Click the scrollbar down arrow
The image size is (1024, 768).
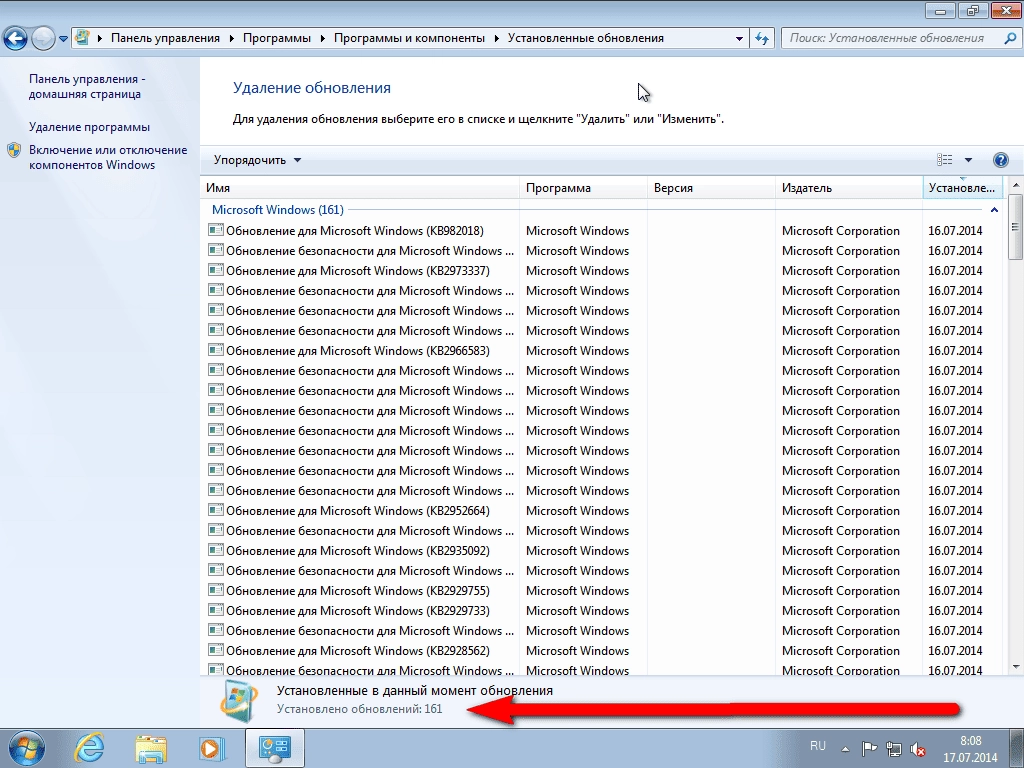coord(1015,667)
